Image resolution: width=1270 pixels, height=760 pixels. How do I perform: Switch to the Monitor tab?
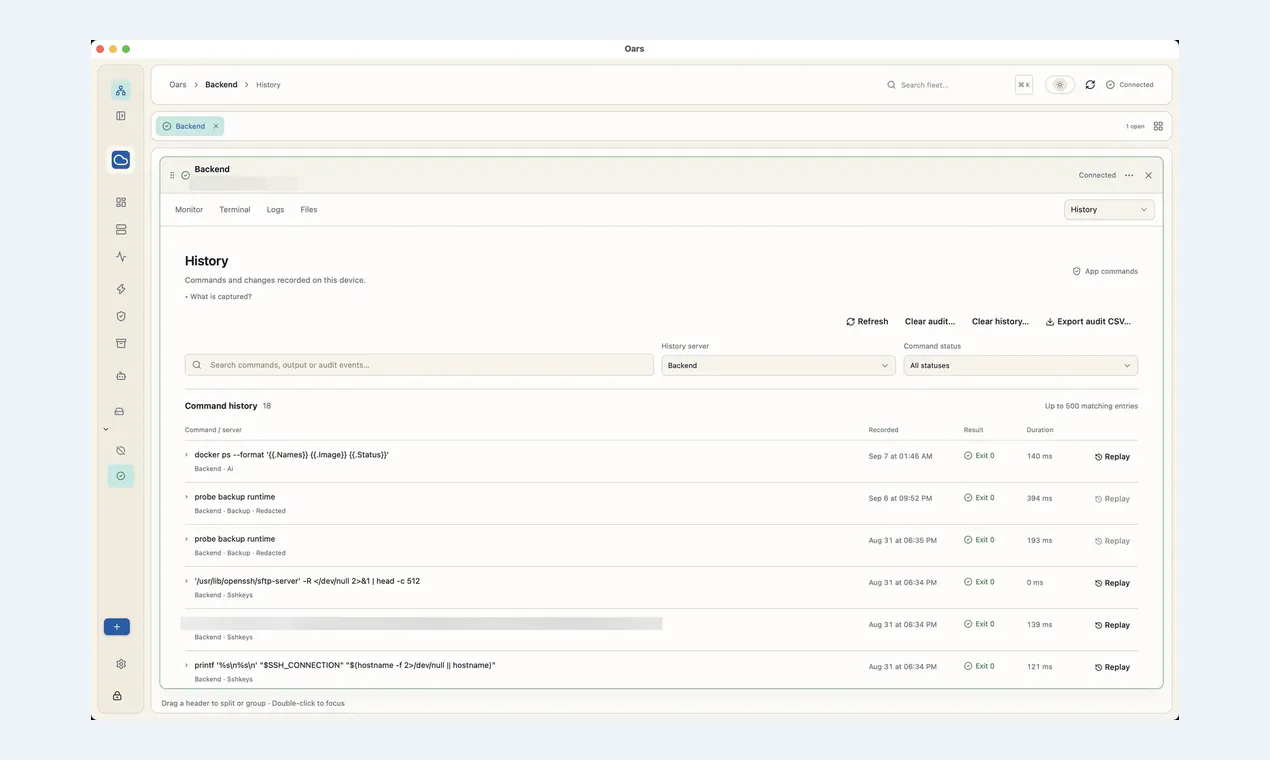point(189,210)
